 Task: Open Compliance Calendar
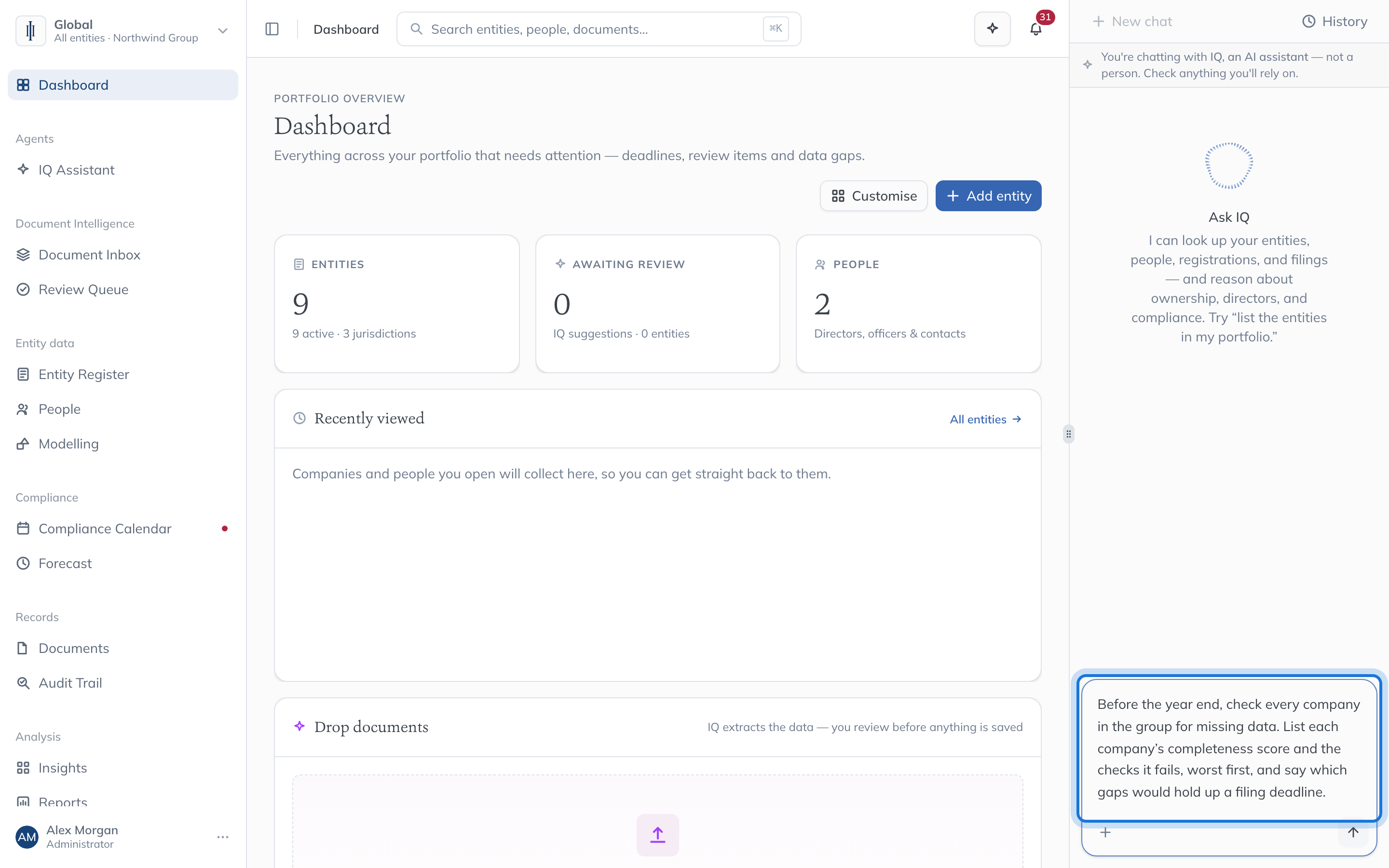[123, 529]
